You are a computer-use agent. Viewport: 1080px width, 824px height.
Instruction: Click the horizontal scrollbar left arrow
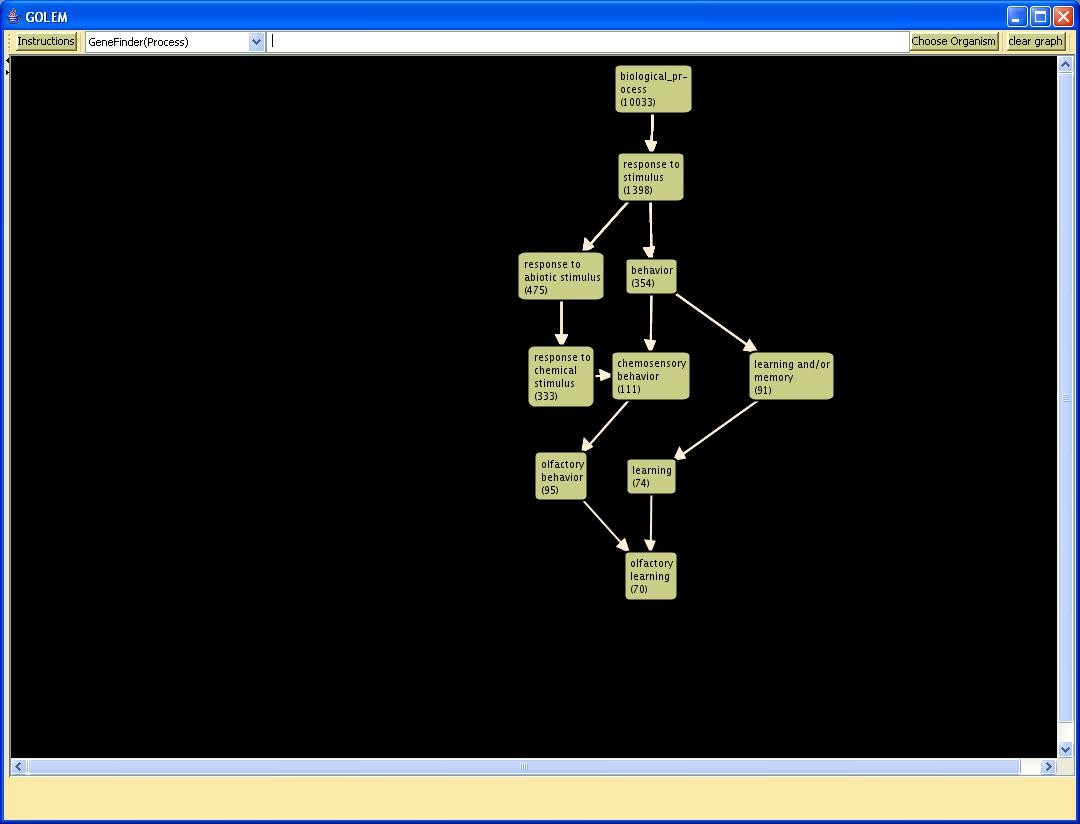pyautogui.click(x=18, y=767)
